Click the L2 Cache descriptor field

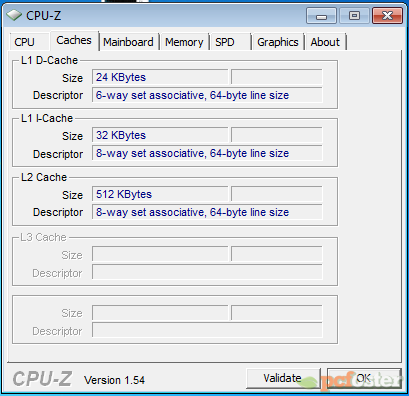[x=207, y=212]
